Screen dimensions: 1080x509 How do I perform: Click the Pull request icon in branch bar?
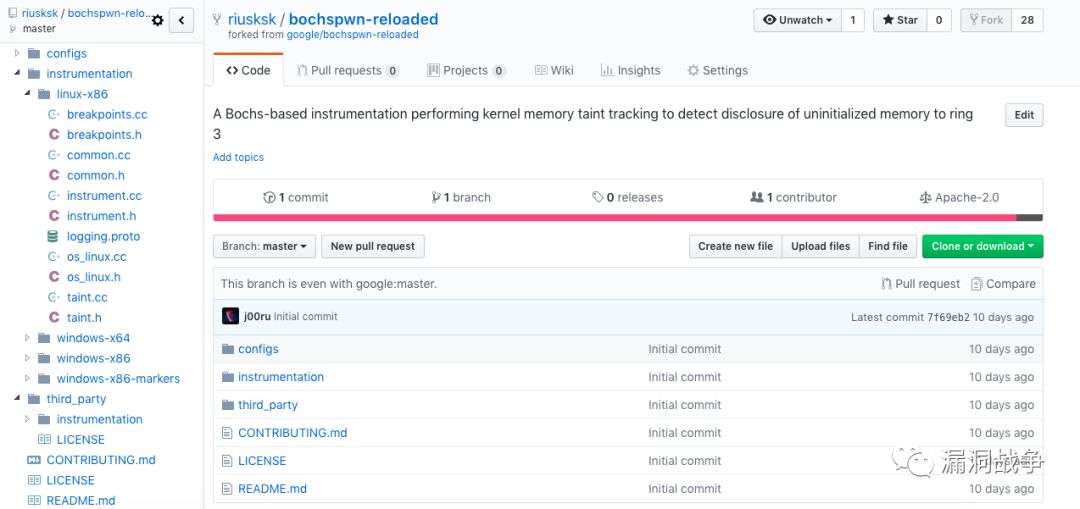pyautogui.click(x=886, y=284)
